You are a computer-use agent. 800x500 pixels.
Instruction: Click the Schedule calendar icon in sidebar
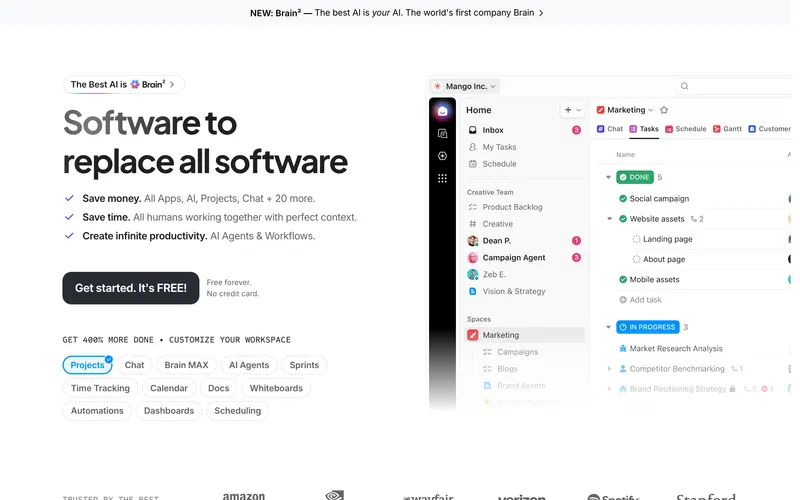click(x=473, y=164)
